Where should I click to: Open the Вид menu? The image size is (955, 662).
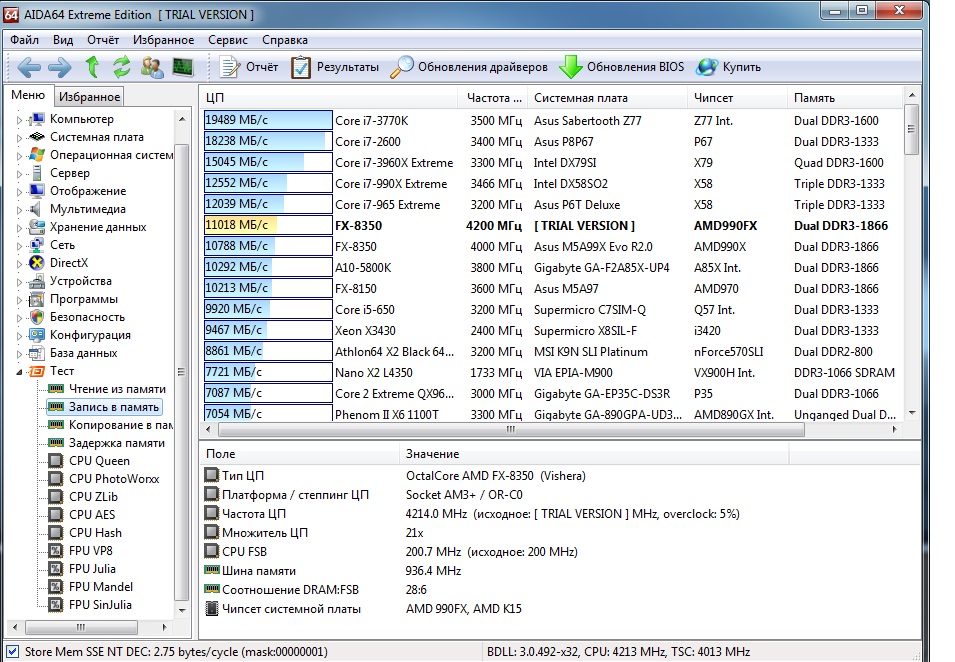tap(63, 40)
